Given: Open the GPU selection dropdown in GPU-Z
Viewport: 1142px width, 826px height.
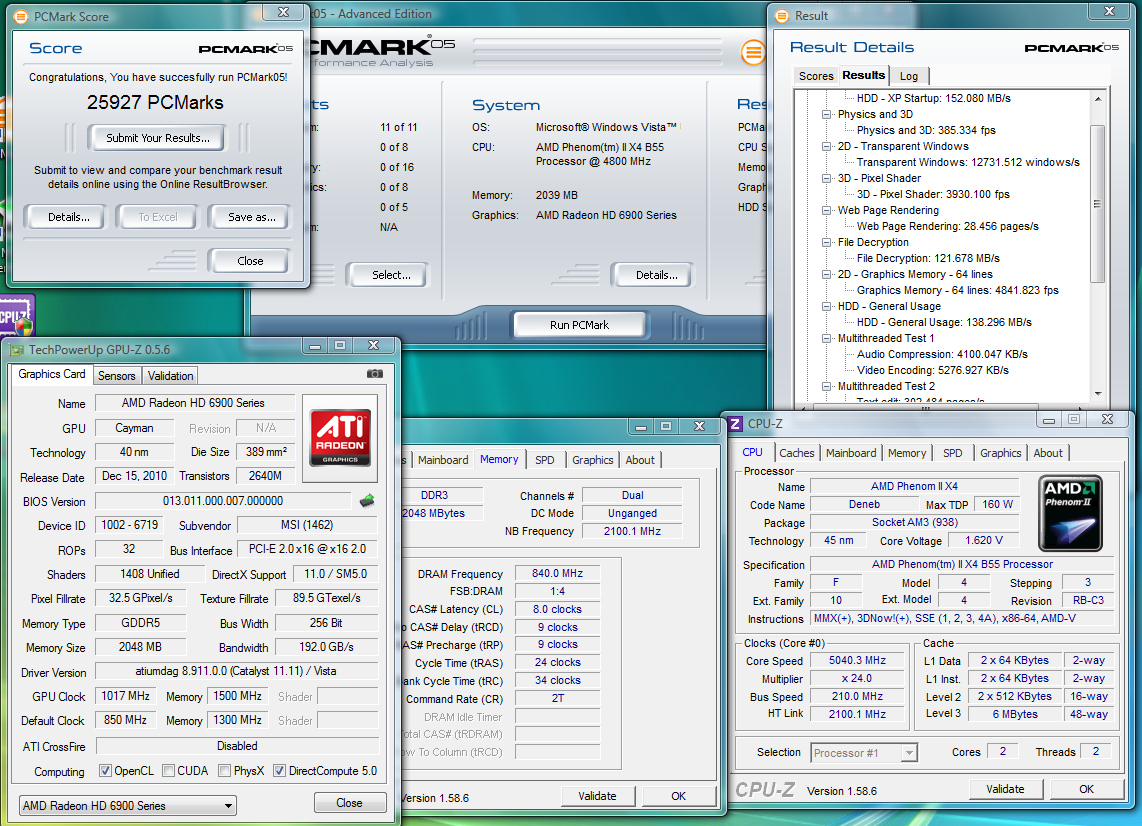Looking at the screenshot, I should (127, 806).
